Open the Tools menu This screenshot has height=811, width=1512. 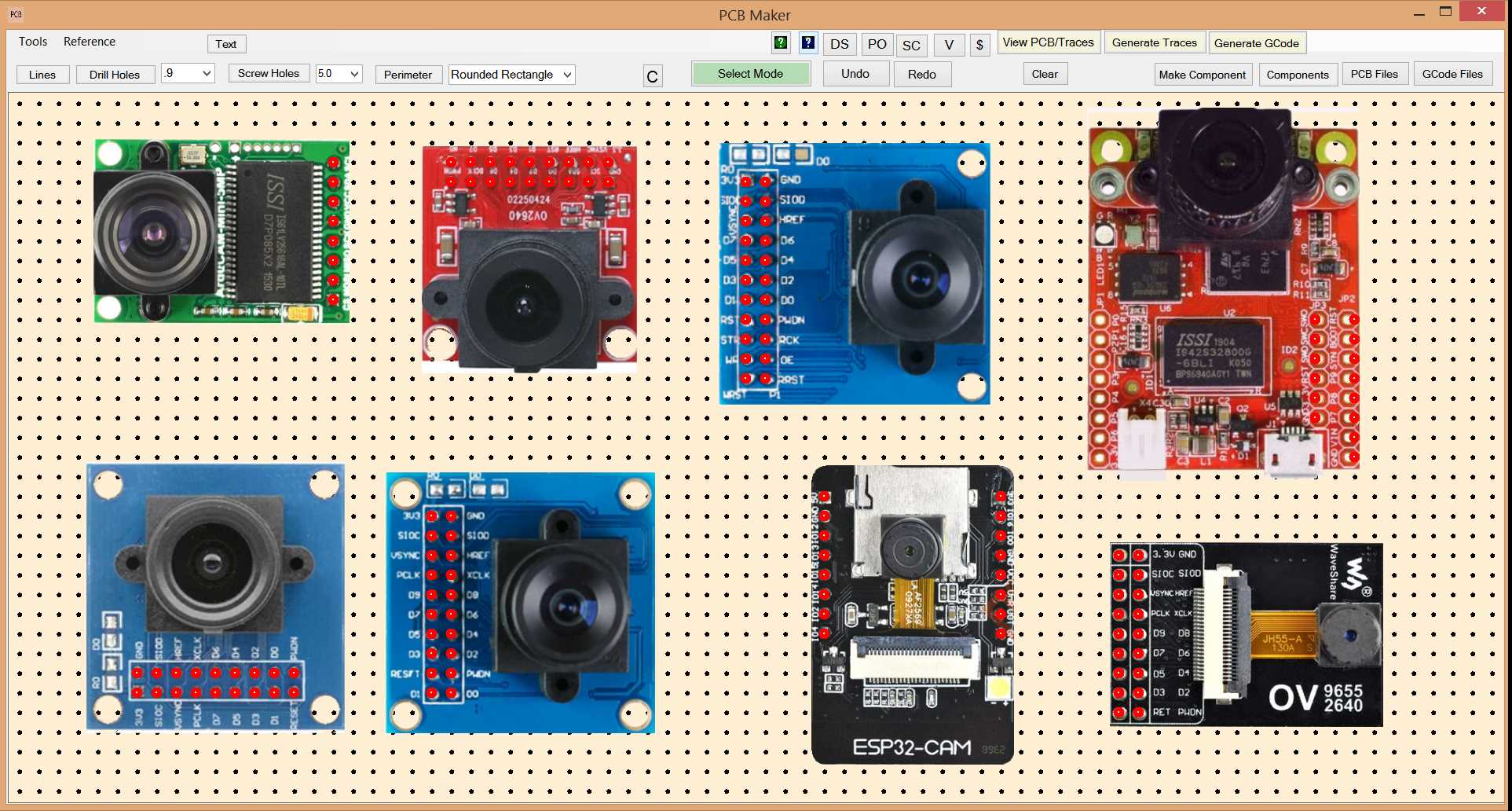pos(33,42)
